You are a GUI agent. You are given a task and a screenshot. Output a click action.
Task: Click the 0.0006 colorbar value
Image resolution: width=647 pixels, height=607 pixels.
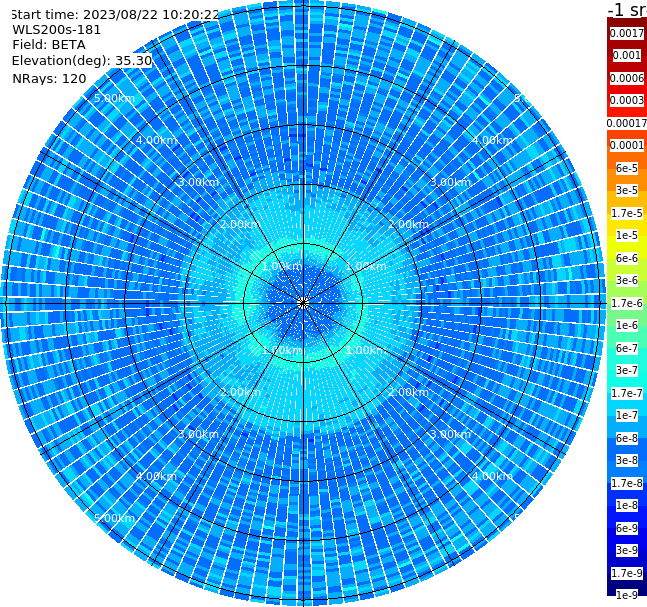[x=627, y=78]
